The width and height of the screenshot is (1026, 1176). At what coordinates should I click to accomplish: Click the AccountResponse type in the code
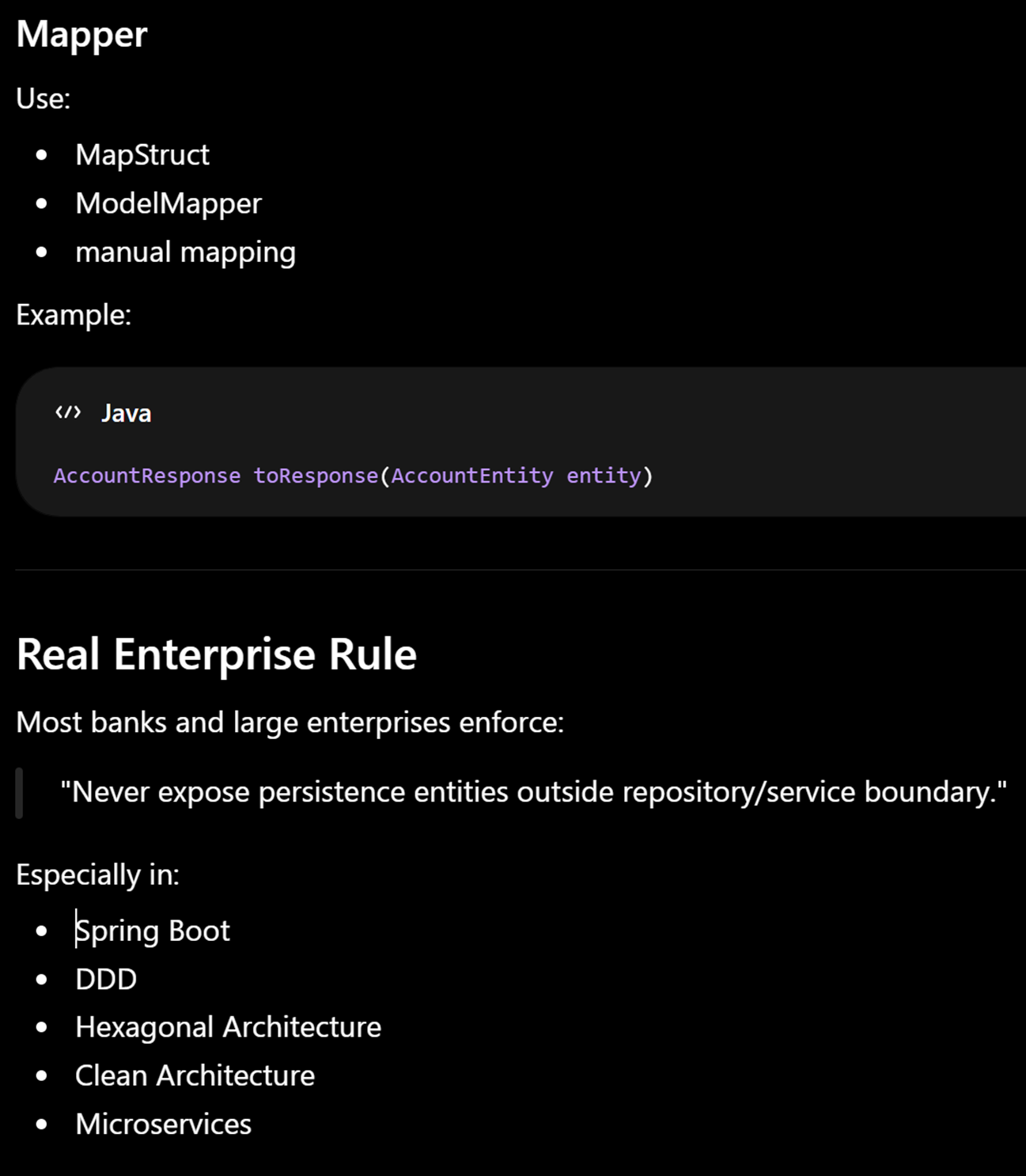point(147,476)
